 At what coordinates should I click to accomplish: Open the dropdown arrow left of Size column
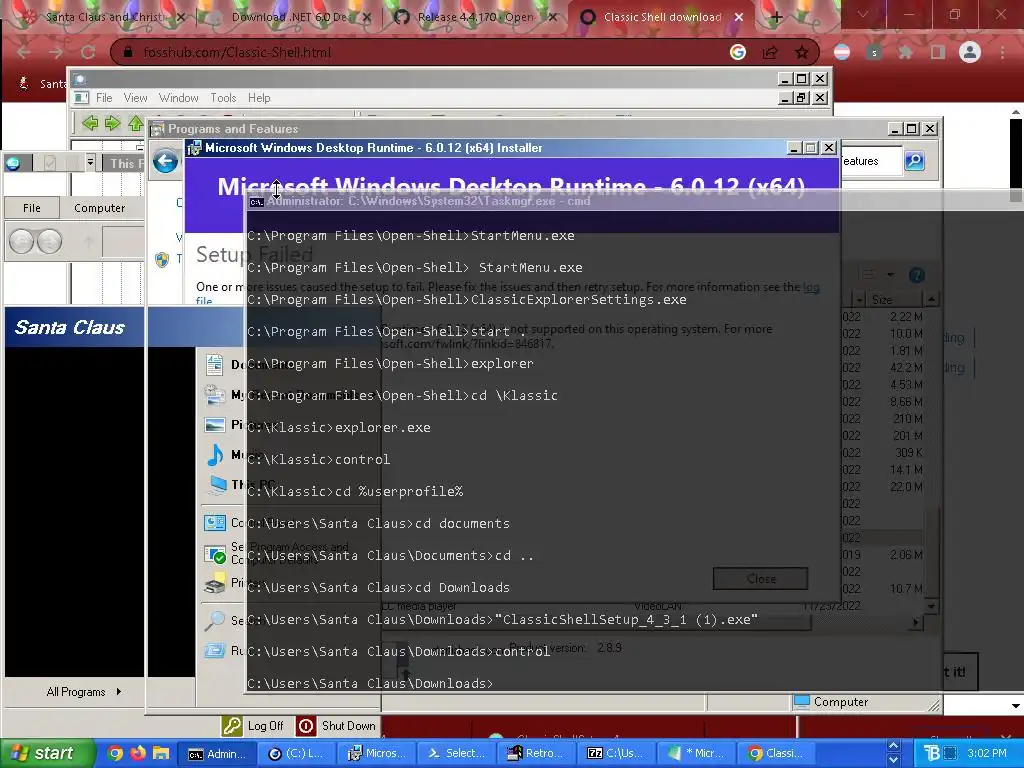(859, 300)
